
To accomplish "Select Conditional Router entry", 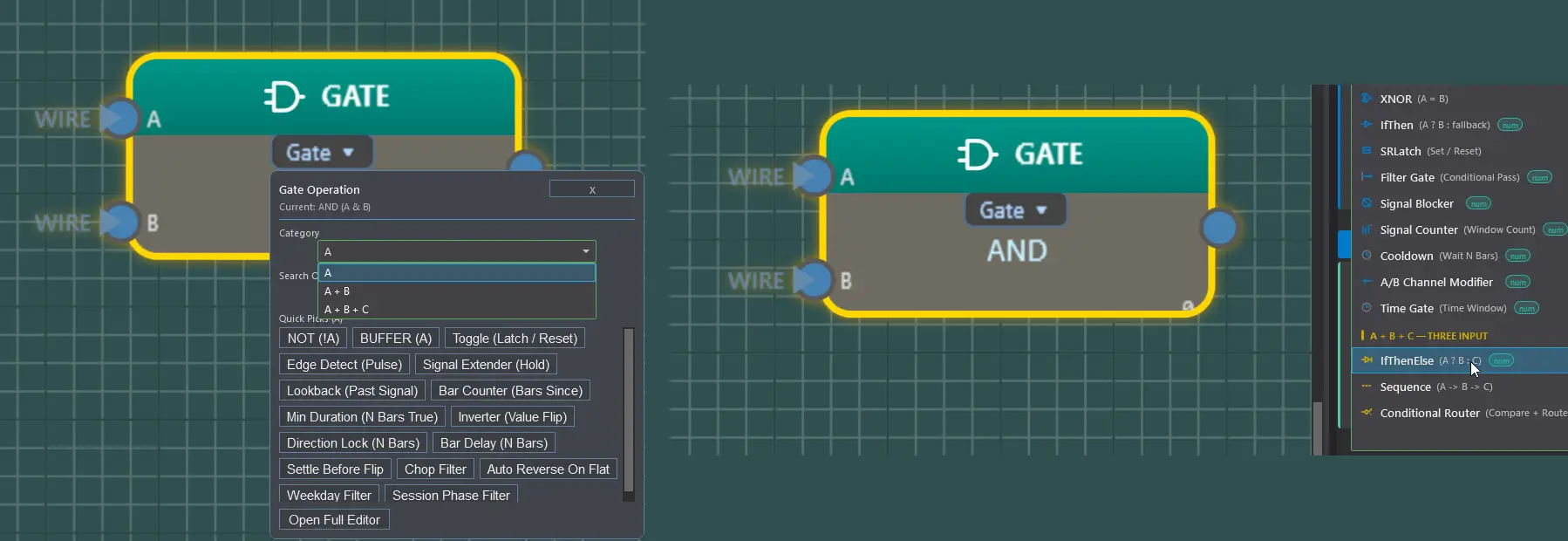I will point(1459,413).
